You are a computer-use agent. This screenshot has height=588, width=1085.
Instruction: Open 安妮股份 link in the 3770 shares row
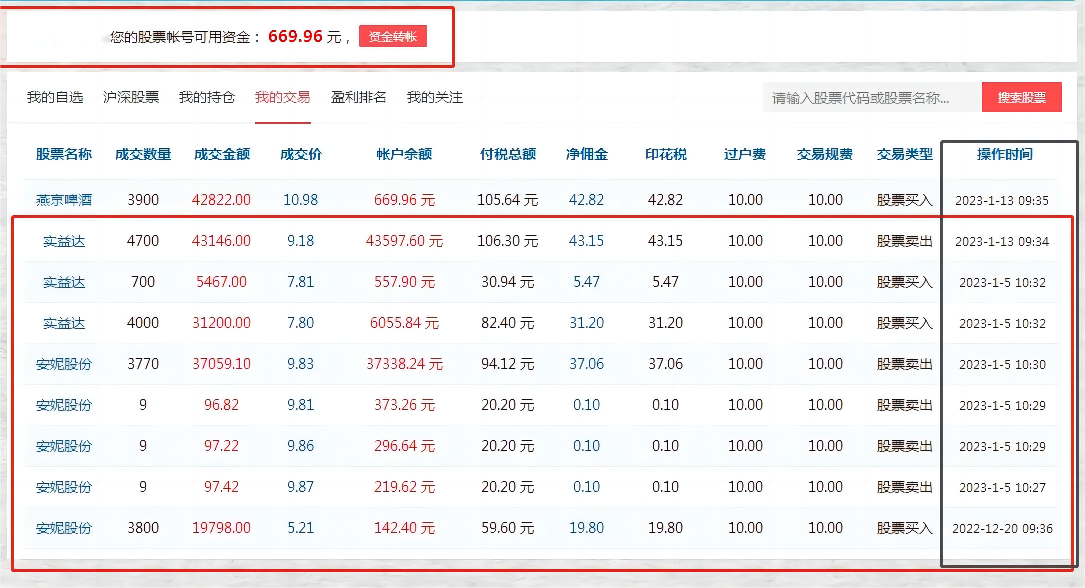point(64,364)
